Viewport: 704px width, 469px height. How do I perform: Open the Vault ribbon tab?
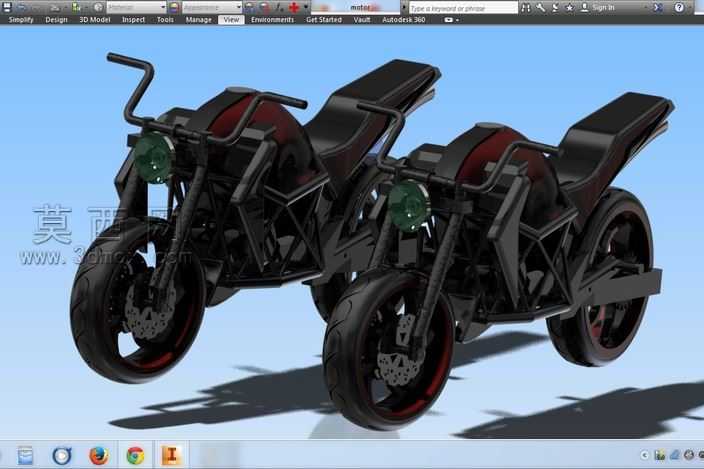[x=362, y=20]
